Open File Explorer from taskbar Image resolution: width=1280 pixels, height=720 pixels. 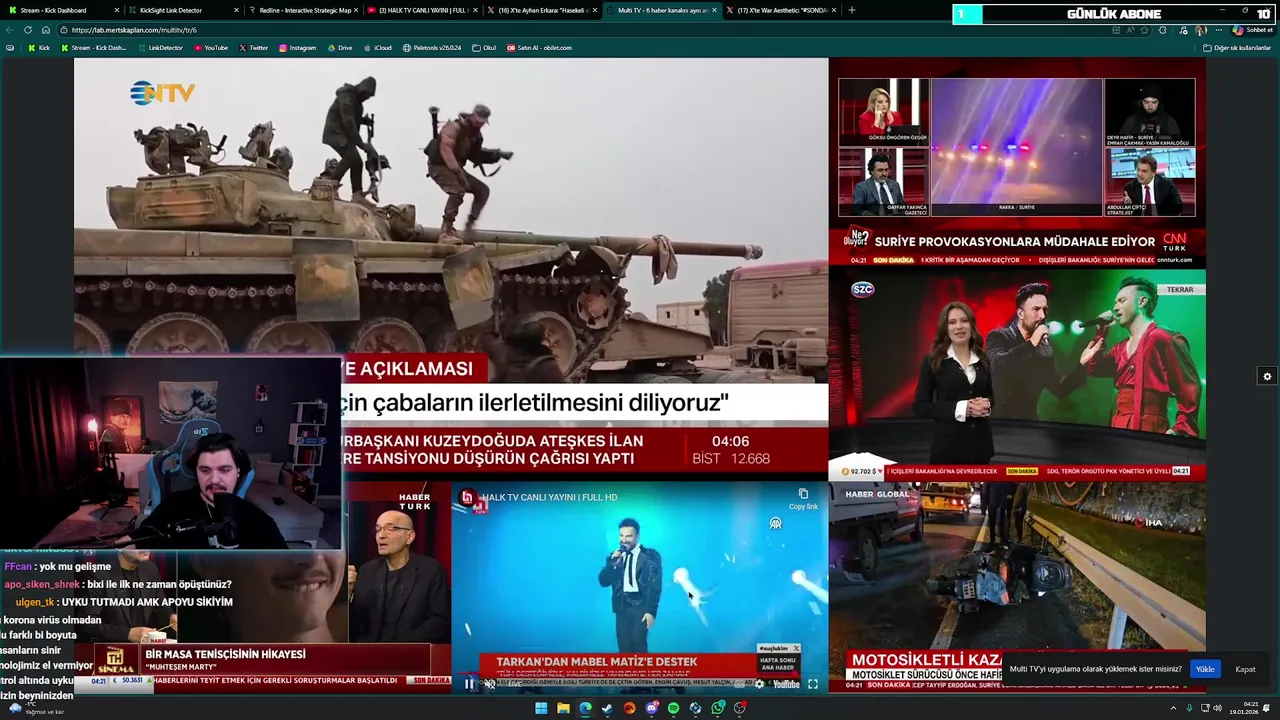pos(563,708)
